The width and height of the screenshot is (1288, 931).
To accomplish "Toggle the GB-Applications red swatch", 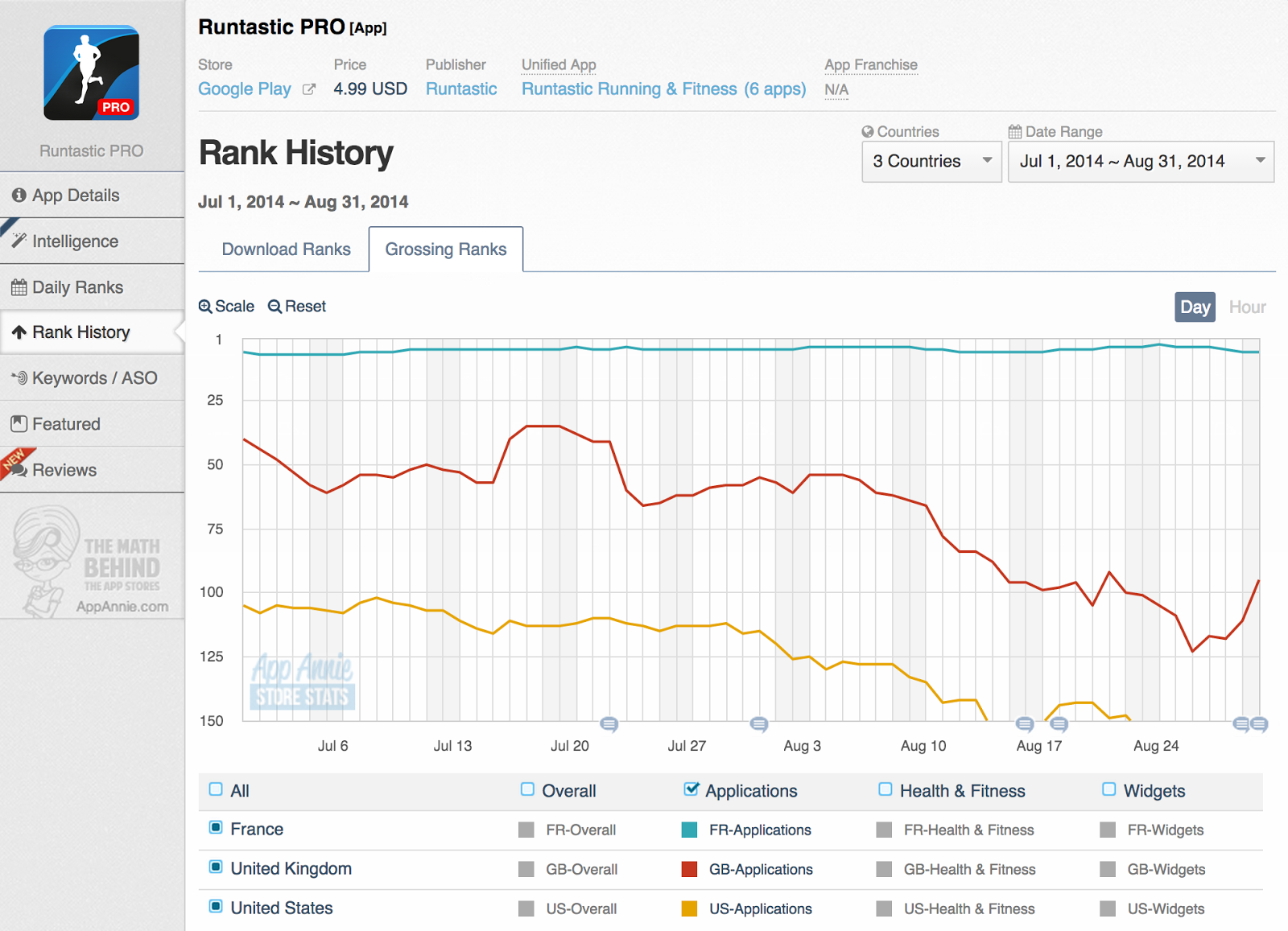I will (689, 869).
